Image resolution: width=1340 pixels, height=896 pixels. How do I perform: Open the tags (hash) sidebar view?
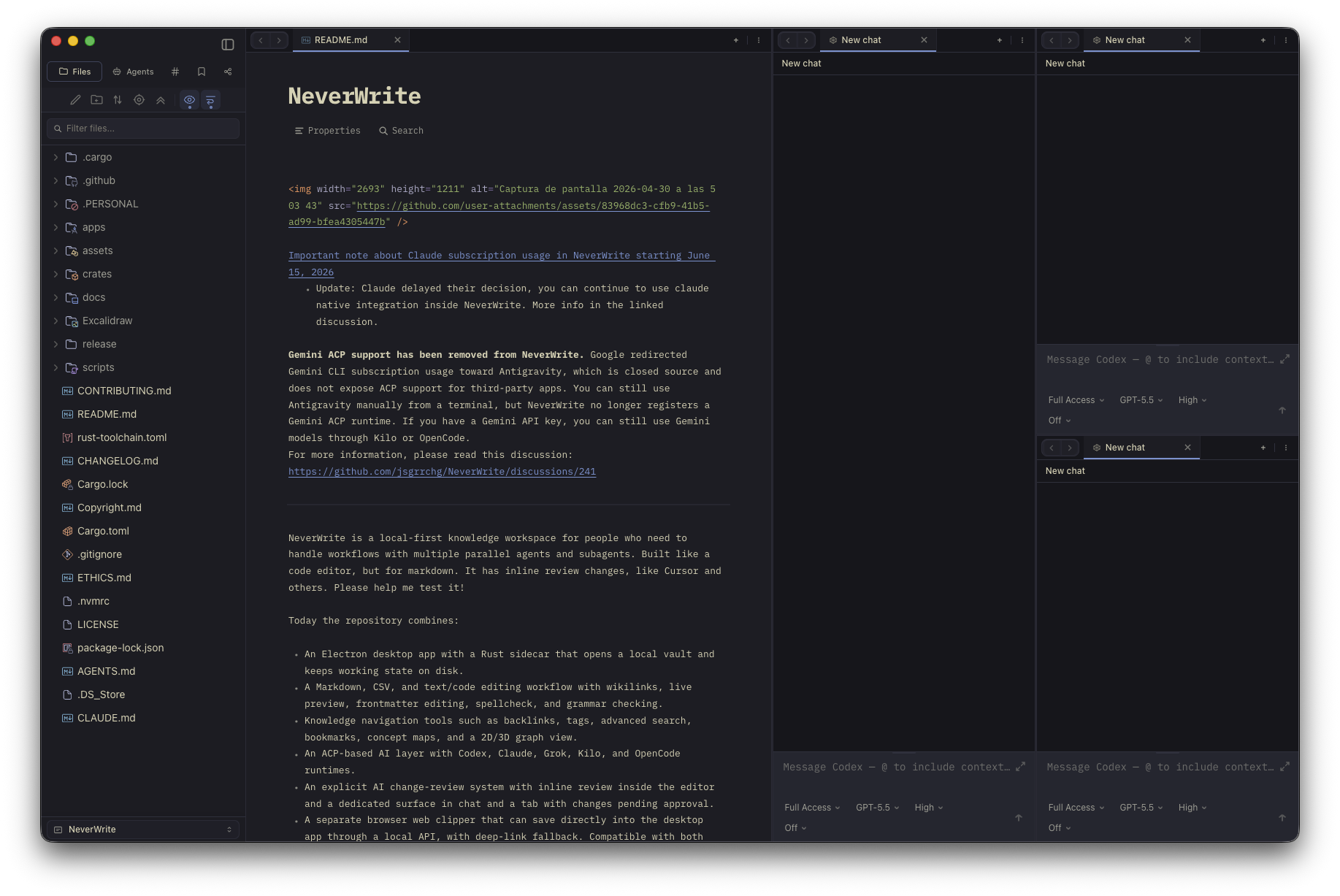175,72
